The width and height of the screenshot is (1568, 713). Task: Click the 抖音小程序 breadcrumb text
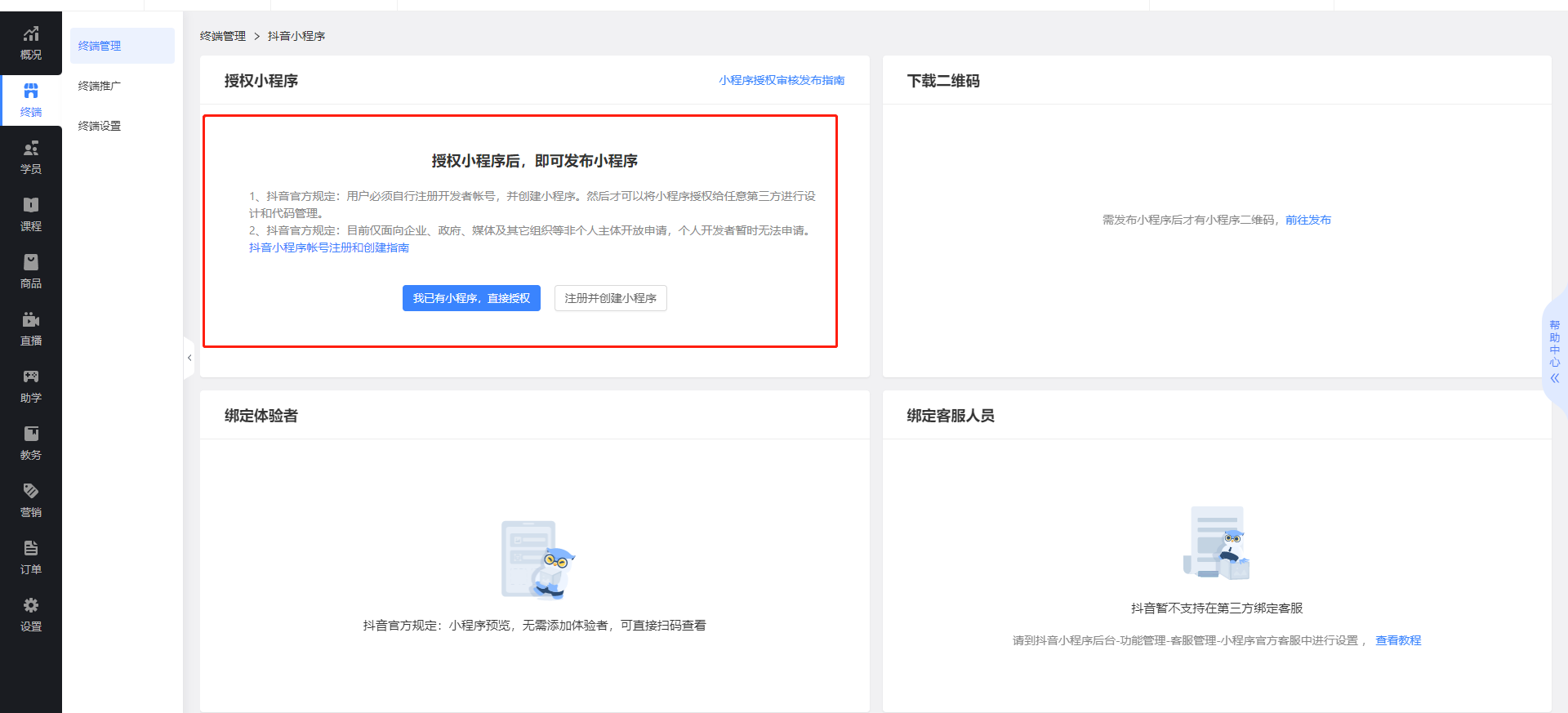coord(296,36)
